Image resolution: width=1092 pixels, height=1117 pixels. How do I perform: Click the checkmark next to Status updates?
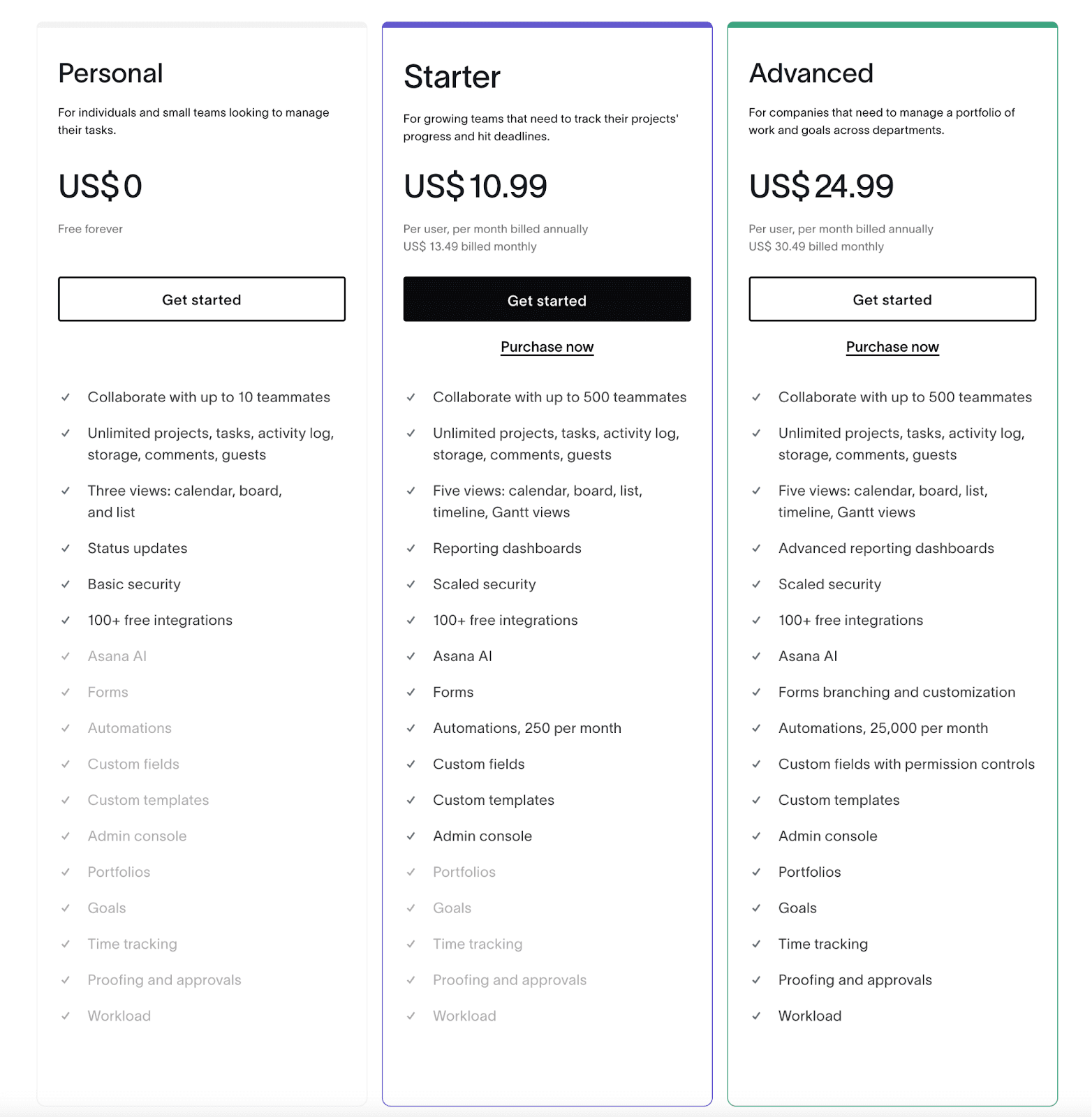pyautogui.click(x=66, y=548)
